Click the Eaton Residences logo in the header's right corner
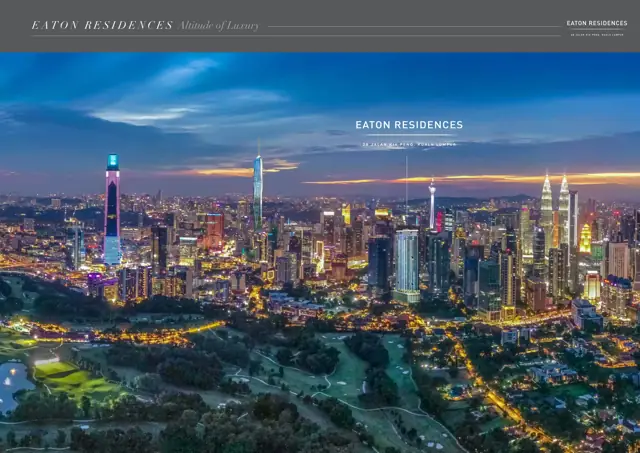 597,28
